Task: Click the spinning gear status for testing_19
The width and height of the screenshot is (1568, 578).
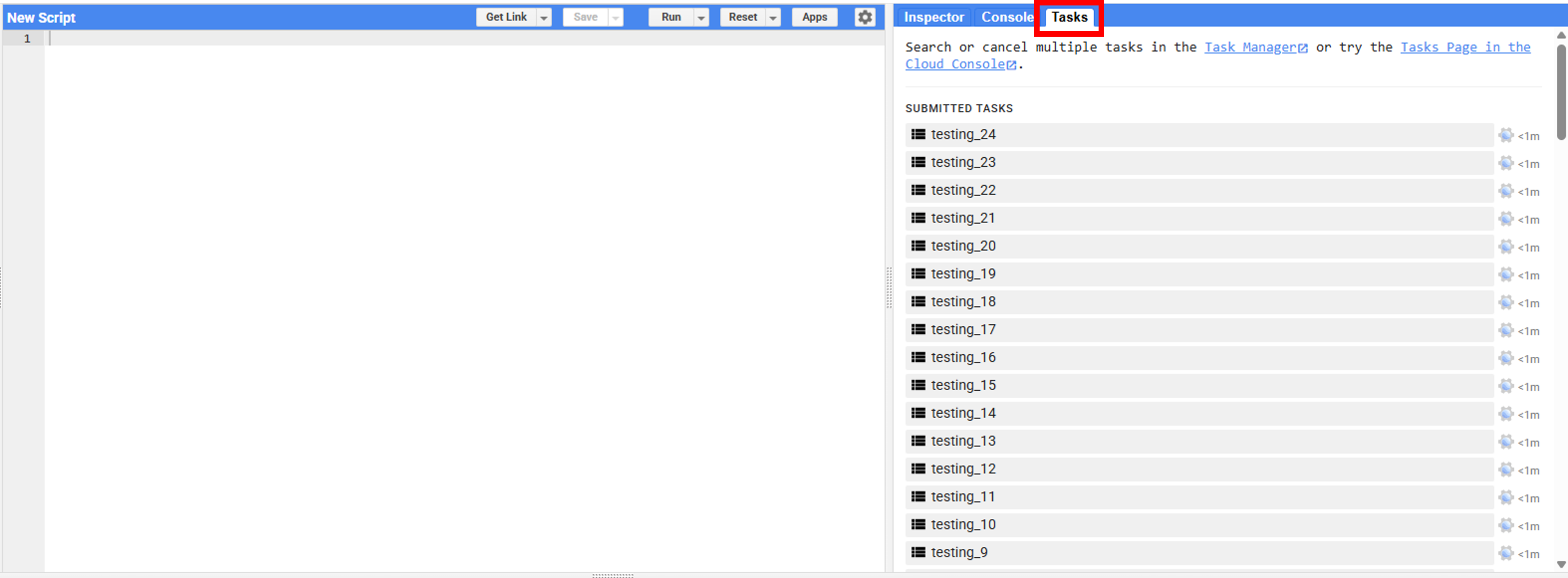Action: (1506, 275)
